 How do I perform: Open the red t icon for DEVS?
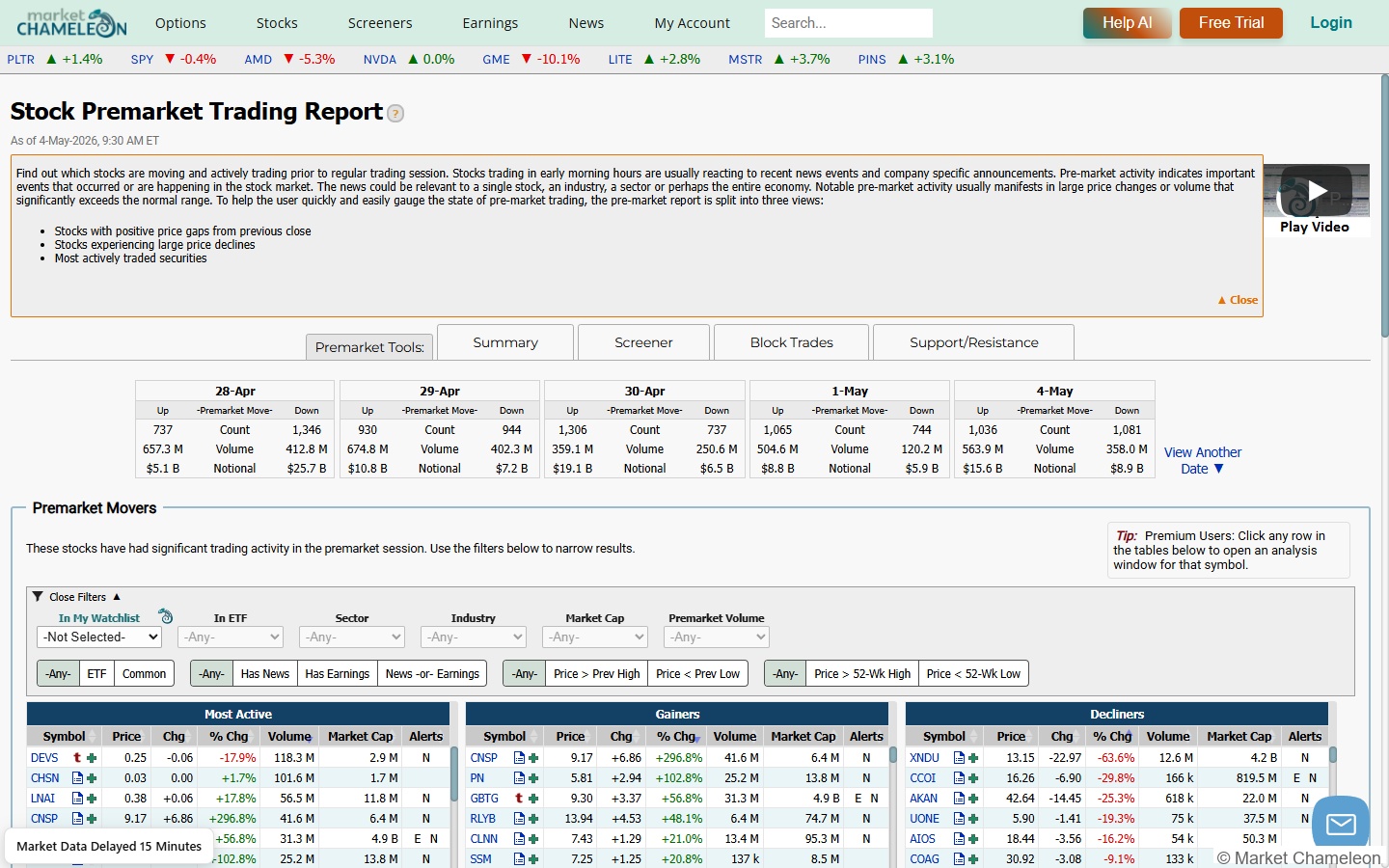(77, 758)
